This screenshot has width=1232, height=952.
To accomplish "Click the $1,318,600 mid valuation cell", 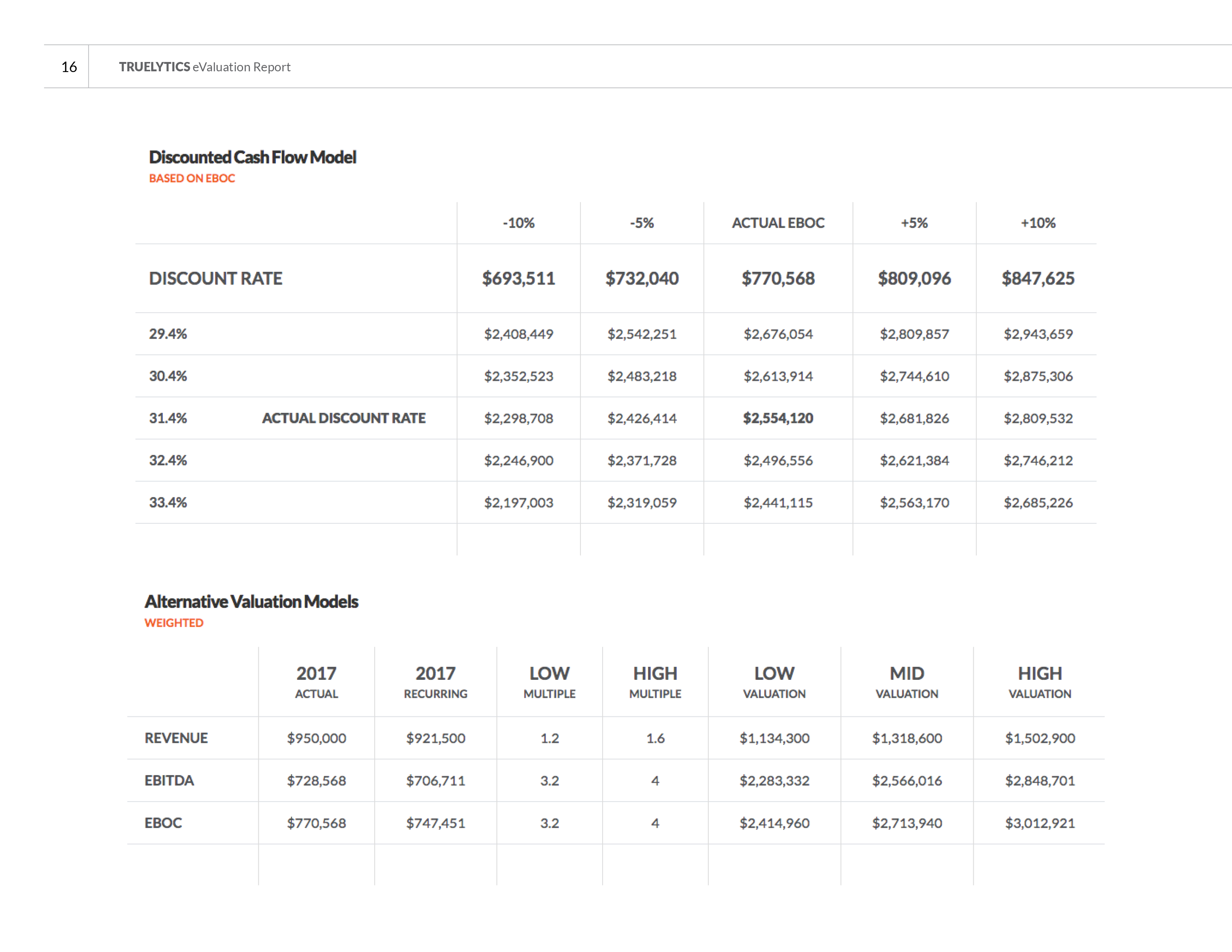I will (906, 738).
